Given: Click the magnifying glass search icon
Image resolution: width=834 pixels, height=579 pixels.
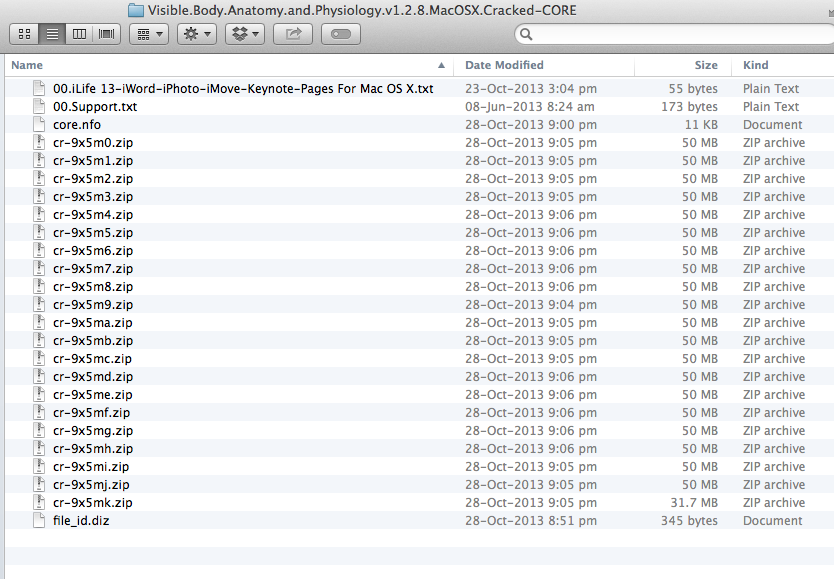Looking at the screenshot, I should coord(526,35).
